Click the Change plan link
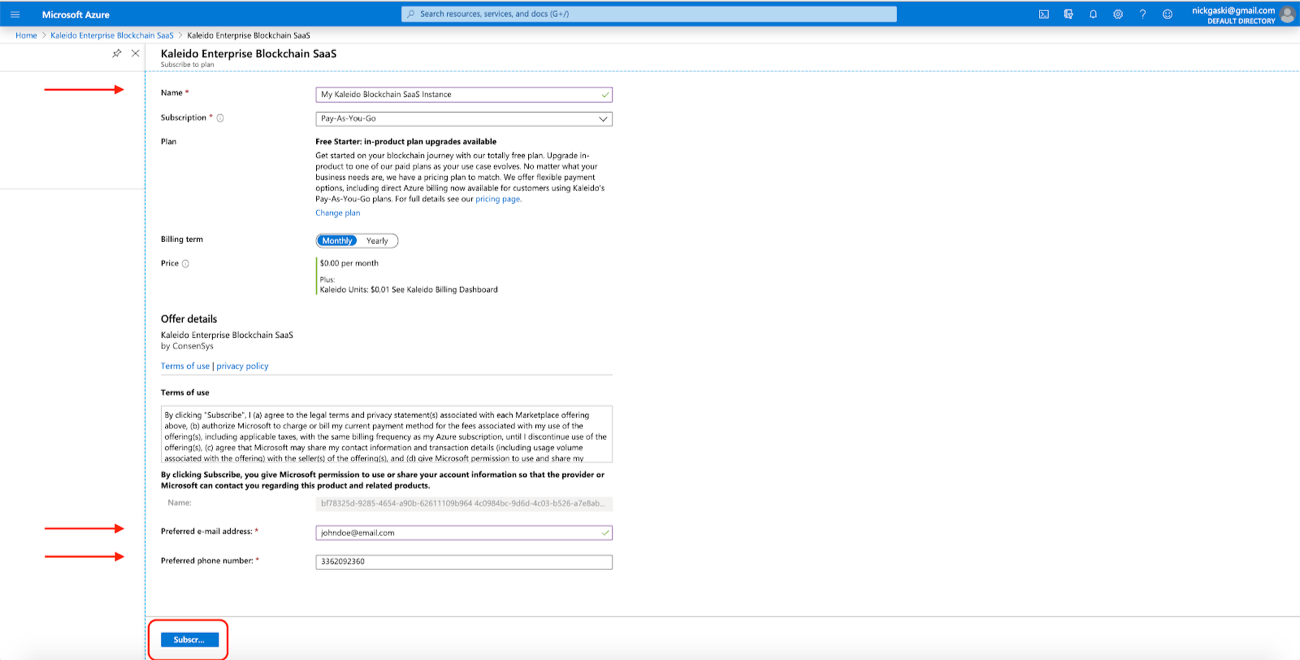The image size is (1300, 660). tap(338, 213)
